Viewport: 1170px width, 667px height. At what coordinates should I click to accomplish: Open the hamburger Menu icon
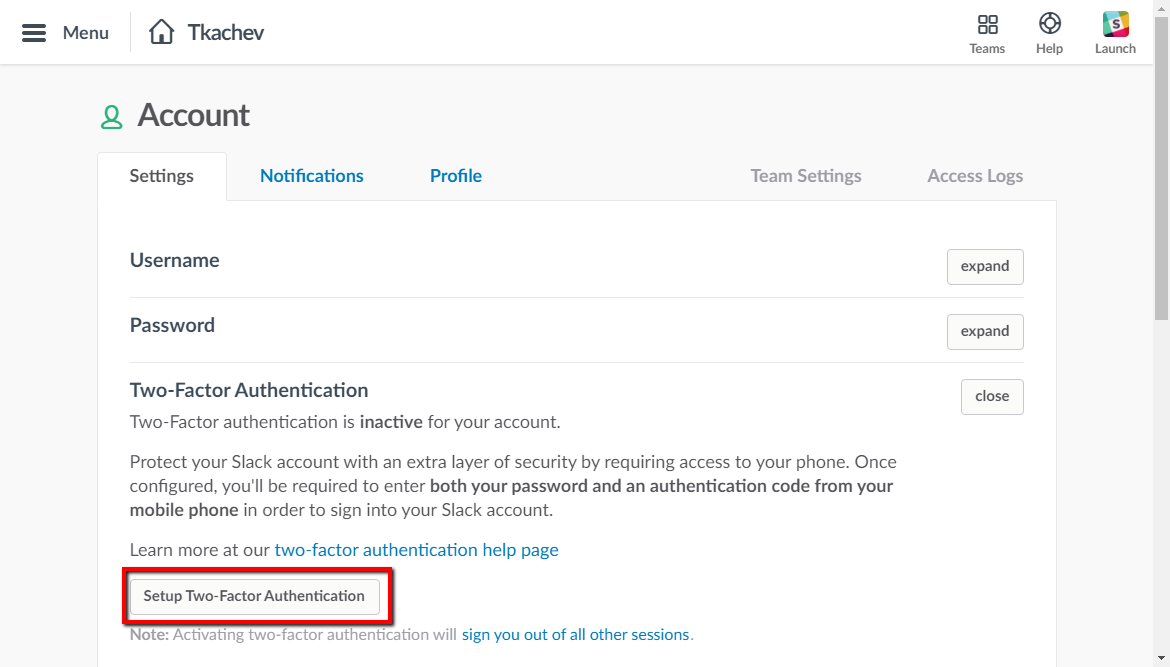34,33
